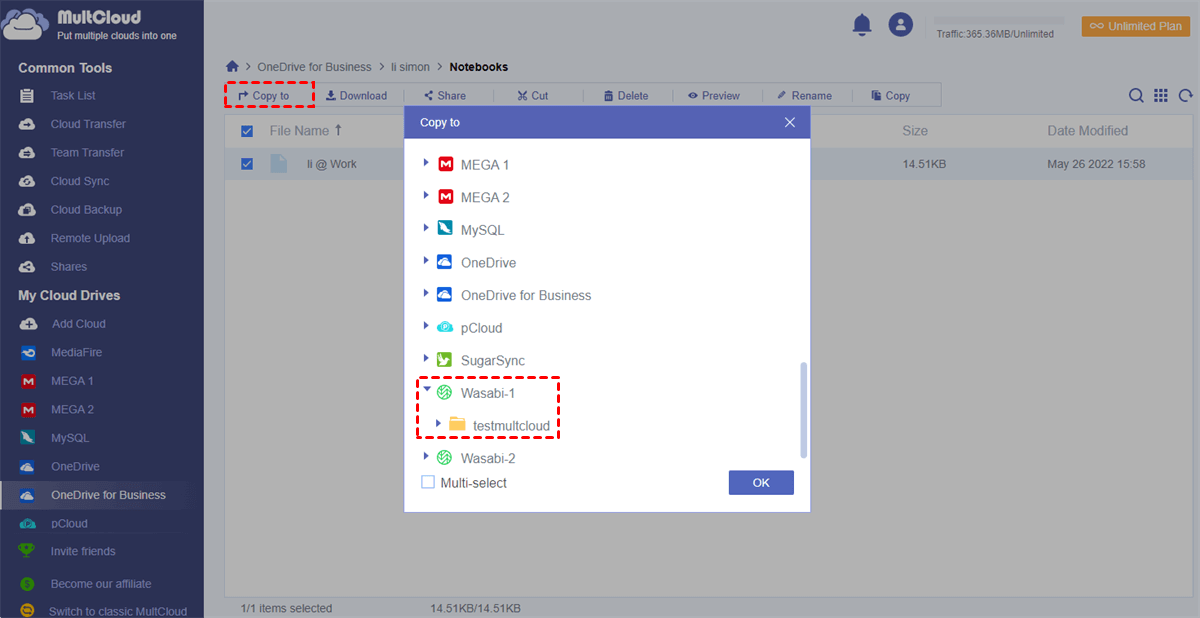Click Copy to in toolbar
This screenshot has width=1200, height=618.
tap(264, 96)
